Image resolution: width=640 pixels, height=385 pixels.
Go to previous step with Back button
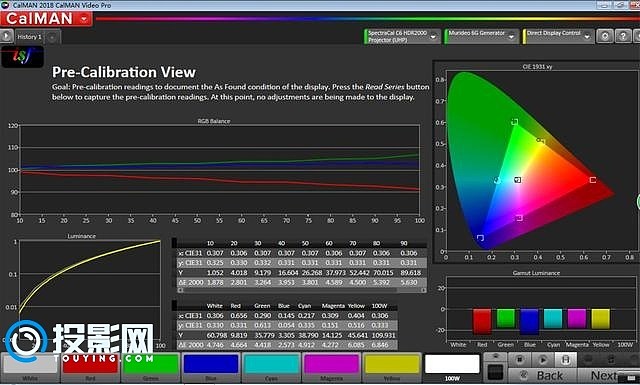542,376
